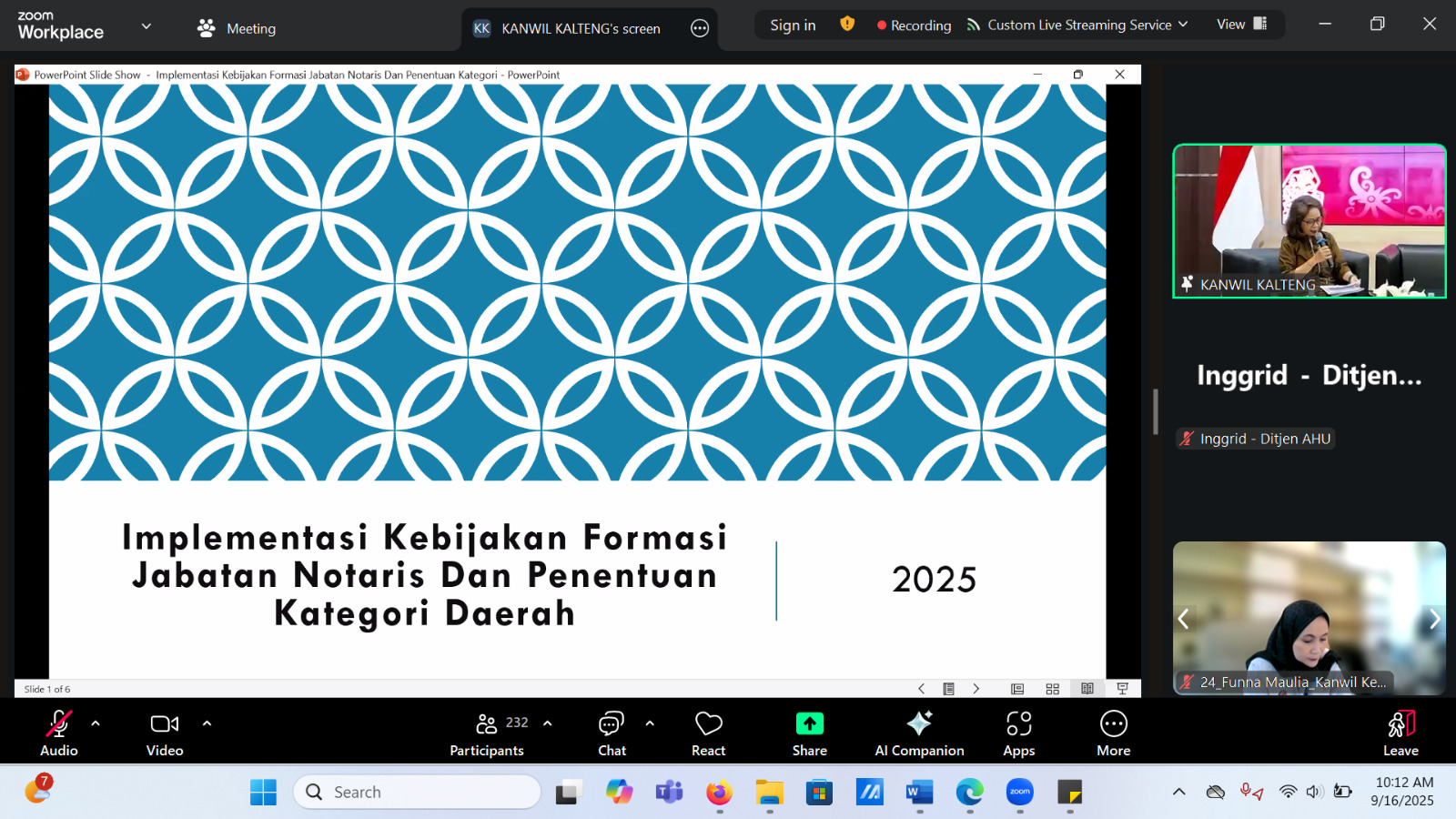Show next participant video thumbnails
1456x819 pixels.
tap(1434, 619)
